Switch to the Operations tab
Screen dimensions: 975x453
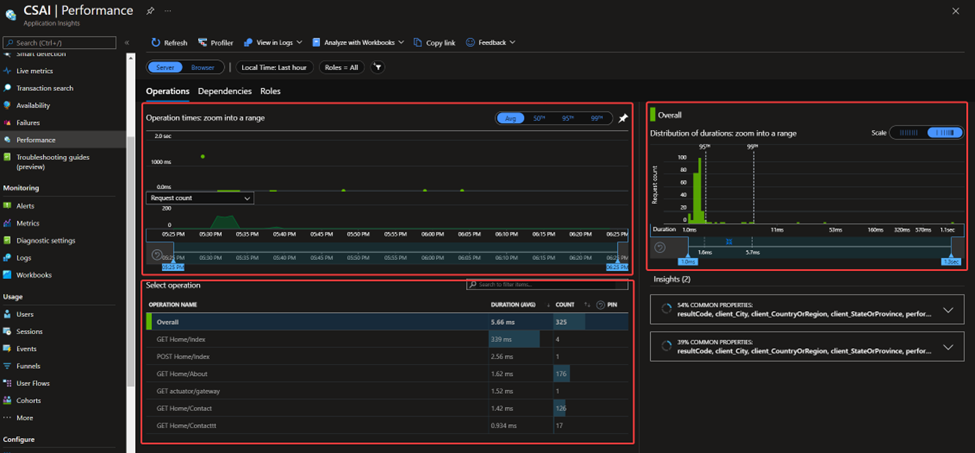pos(168,91)
